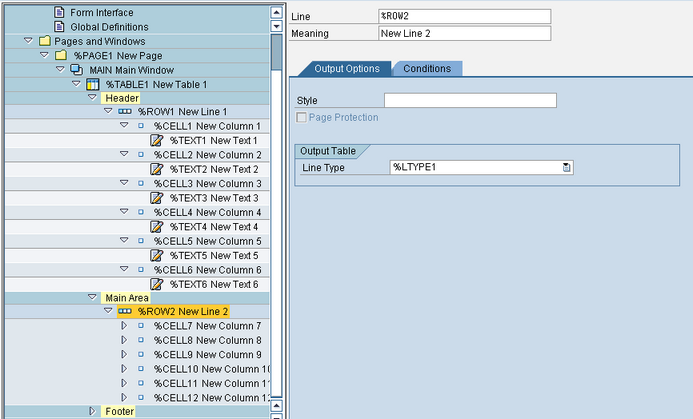Click the %TEXT1 text edit icon
This screenshot has width=693, height=419.
[156, 140]
